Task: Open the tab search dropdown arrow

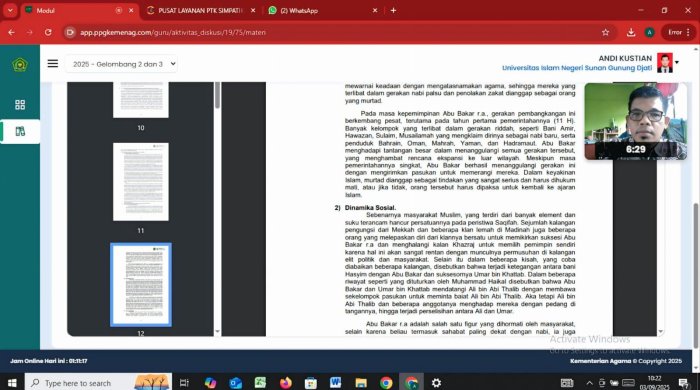Action: tap(10, 10)
